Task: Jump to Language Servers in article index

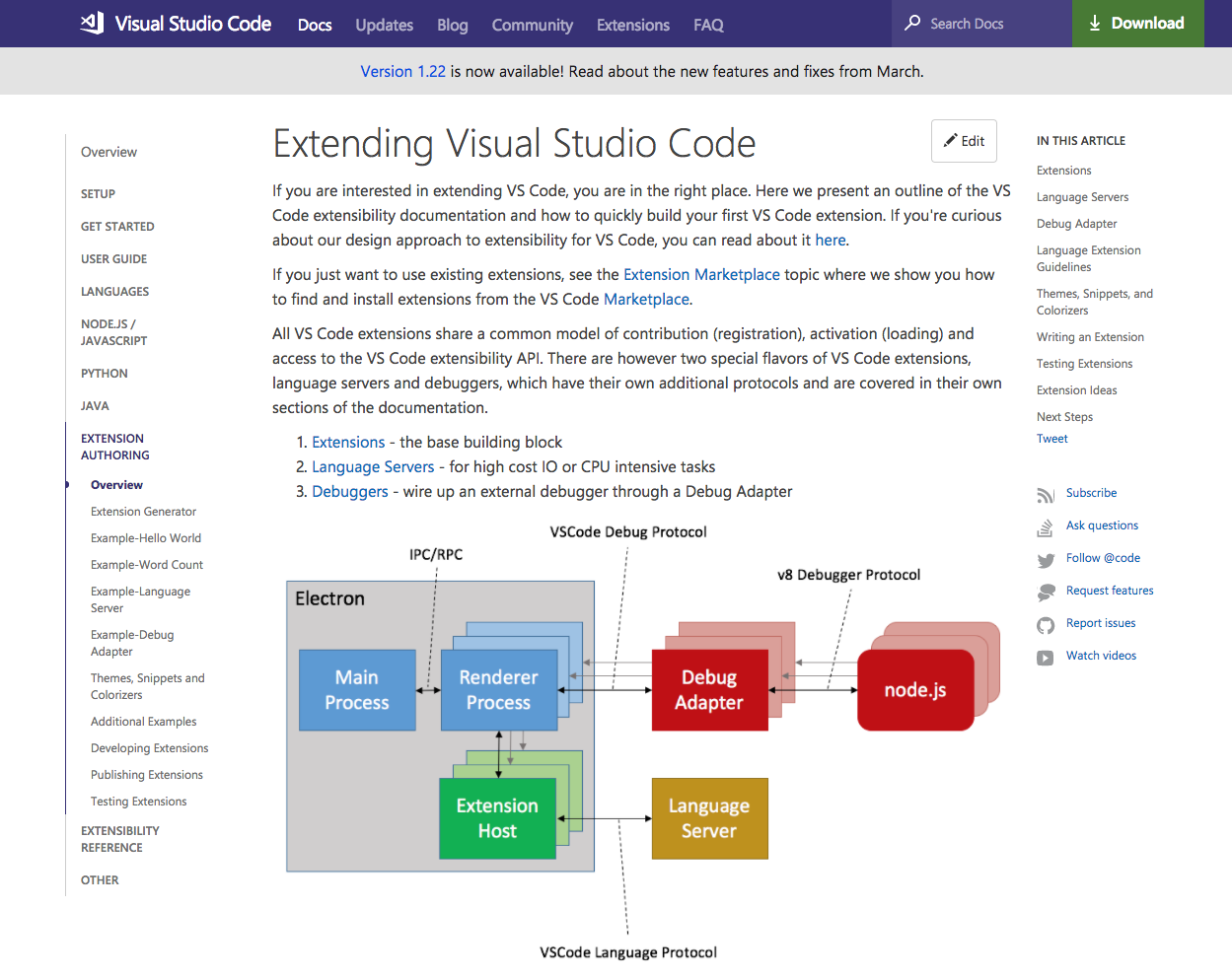Action: coord(1082,197)
